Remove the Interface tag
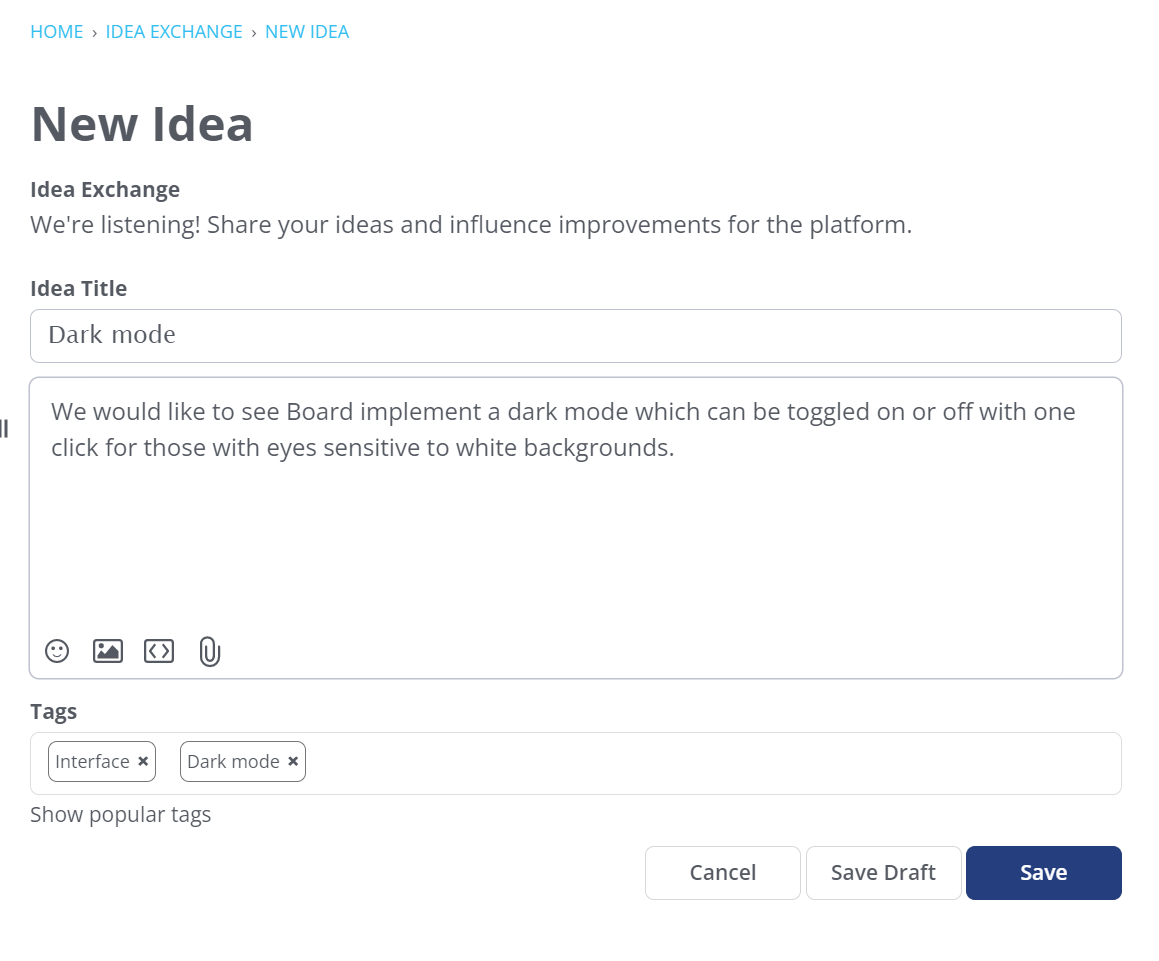The width and height of the screenshot is (1159, 961). (143, 762)
